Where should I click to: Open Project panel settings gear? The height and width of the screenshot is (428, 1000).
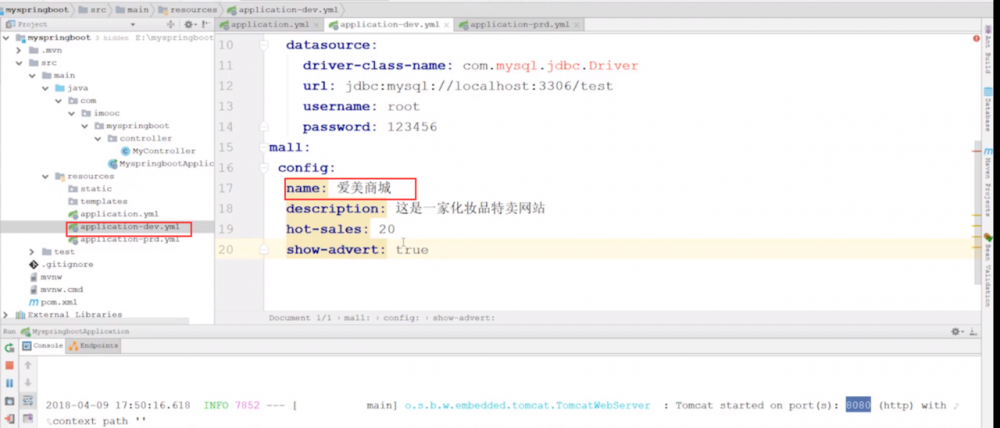point(189,24)
